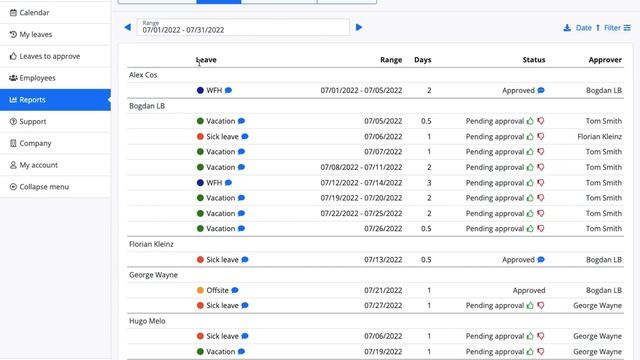The image size is (640, 360).
Task: Reject Hugo Melo's 07/19/2022 Vacation
Action: (x=541, y=351)
